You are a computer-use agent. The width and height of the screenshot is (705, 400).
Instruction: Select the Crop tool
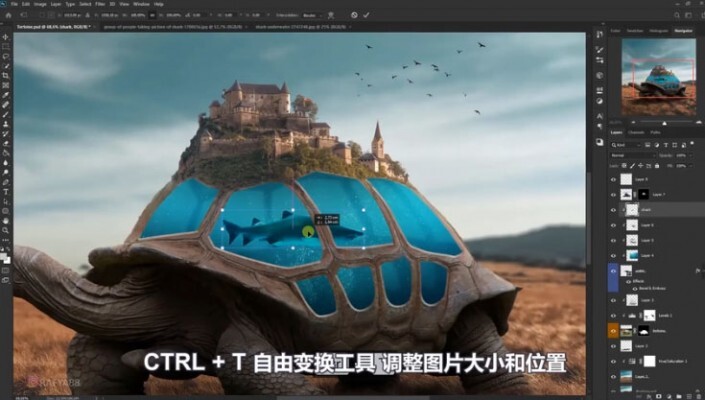[x=6, y=75]
